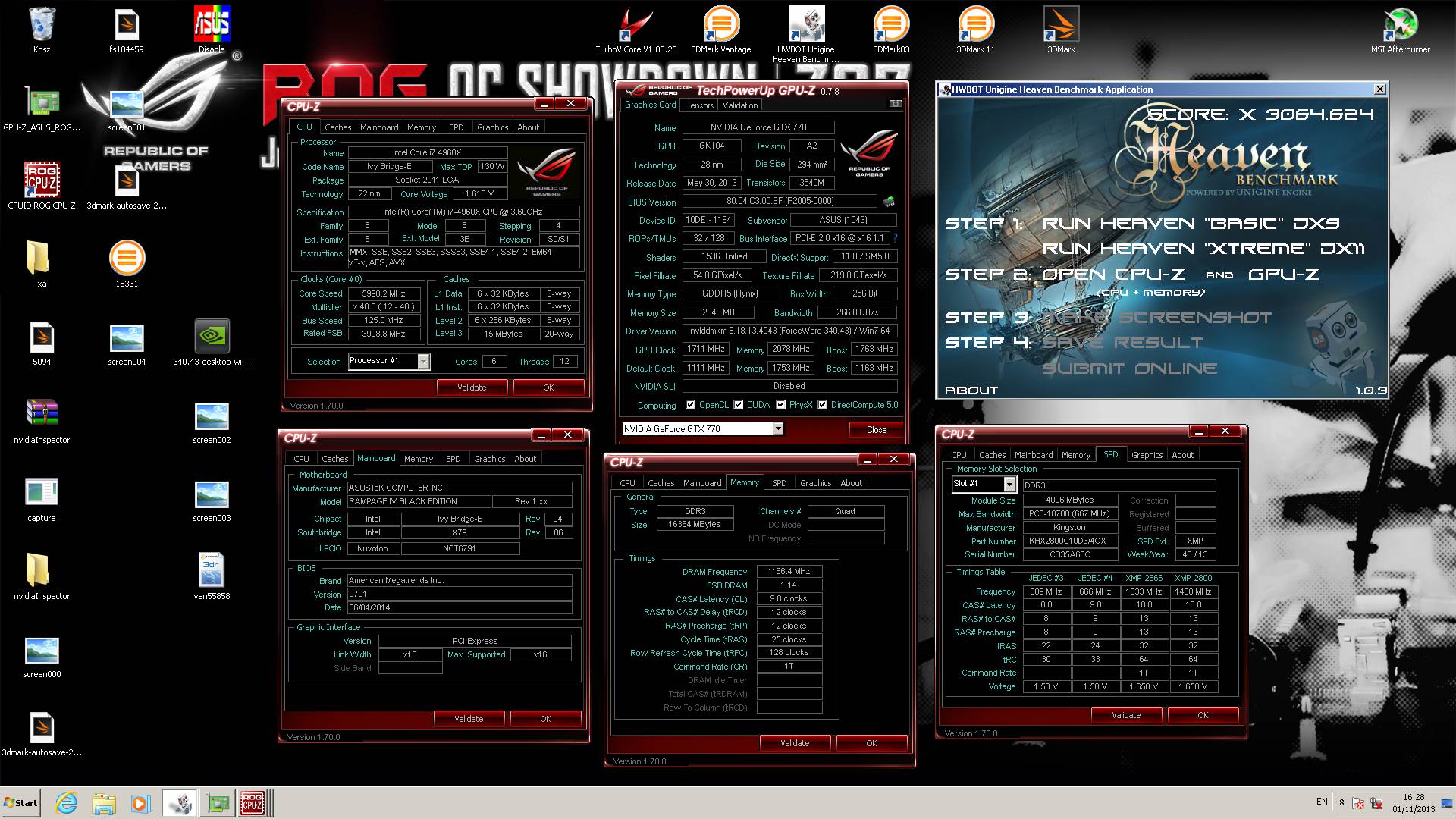Open the 15331 desktop file
Screen dimensions: 1456x819
[x=127, y=264]
